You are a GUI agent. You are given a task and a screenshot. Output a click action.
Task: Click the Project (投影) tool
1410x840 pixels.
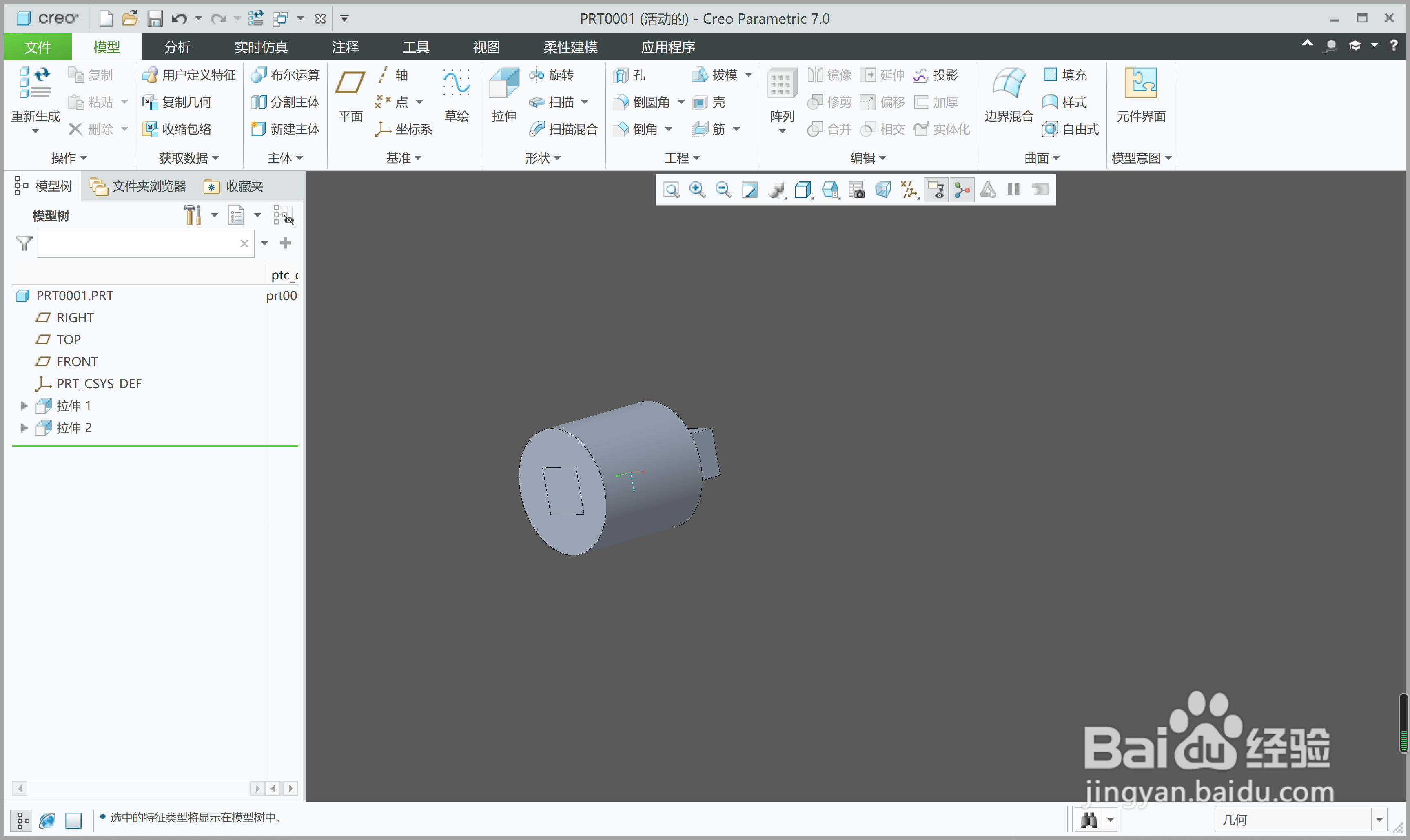tap(936, 75)
